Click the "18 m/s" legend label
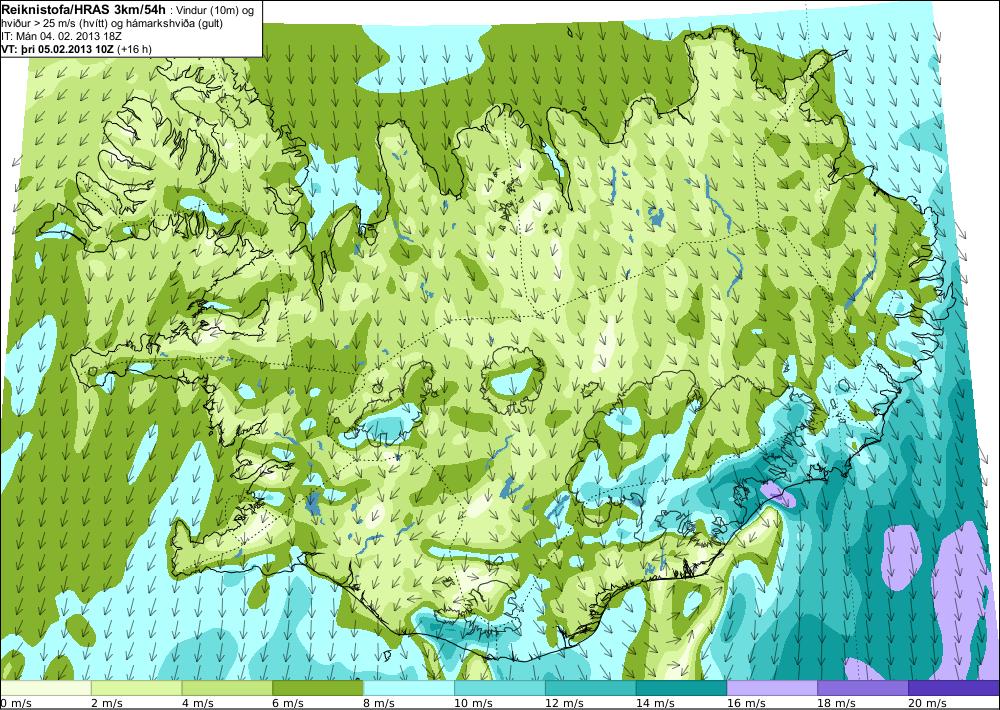The image size is (1000, 710). (836, 703)
